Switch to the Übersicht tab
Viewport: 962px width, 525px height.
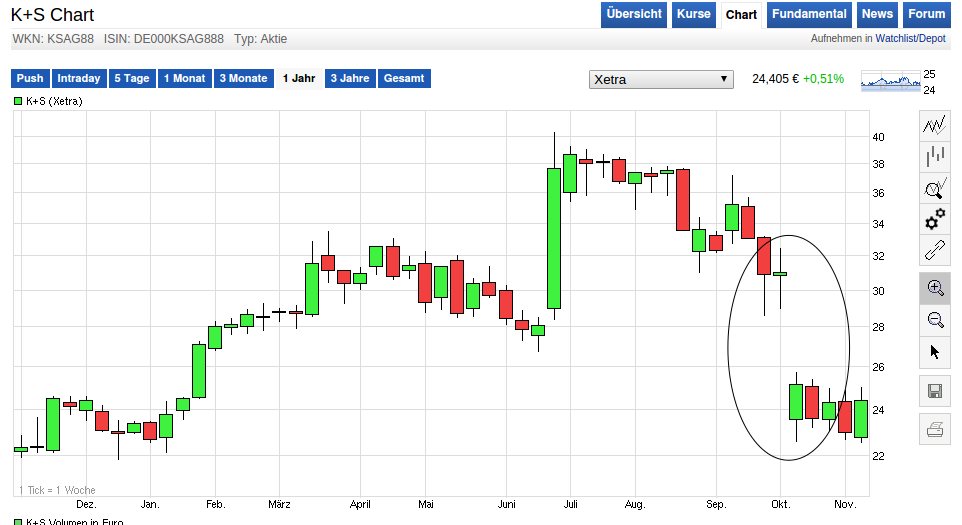[x=634, y=14]
